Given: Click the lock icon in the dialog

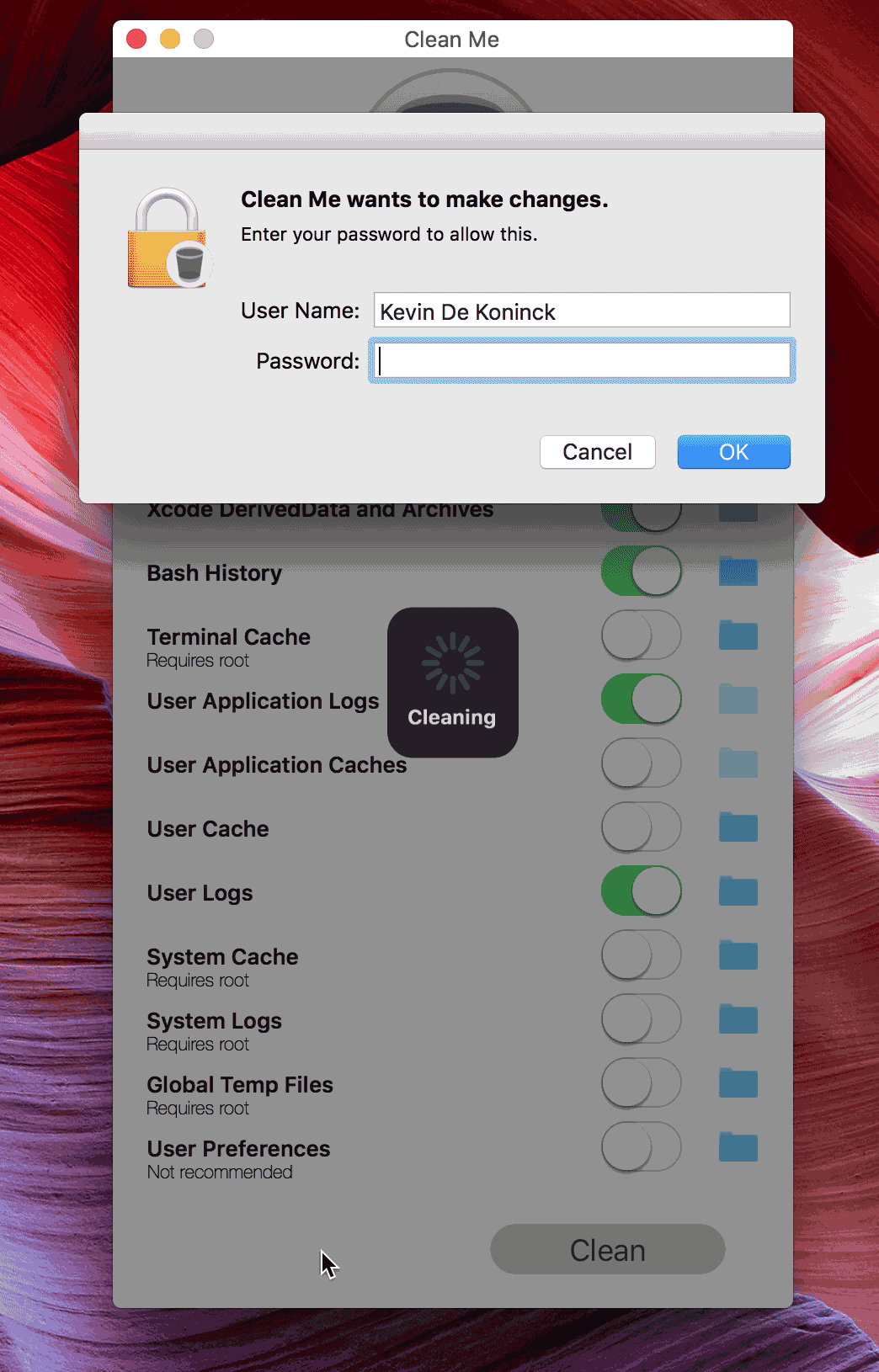Looking at the screenshot, I should coord(169,238).
